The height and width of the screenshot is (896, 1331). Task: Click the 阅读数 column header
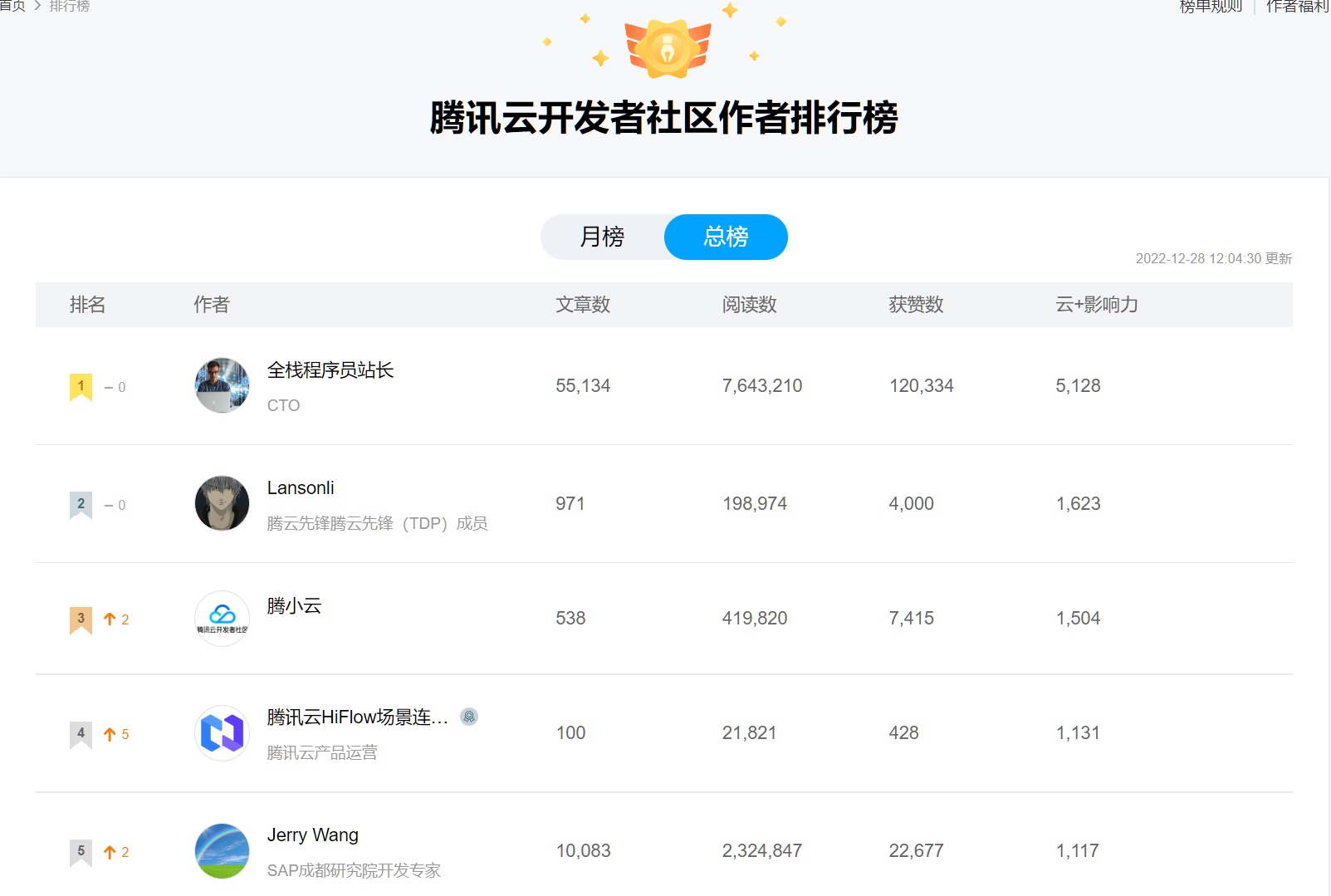(750, 305)
